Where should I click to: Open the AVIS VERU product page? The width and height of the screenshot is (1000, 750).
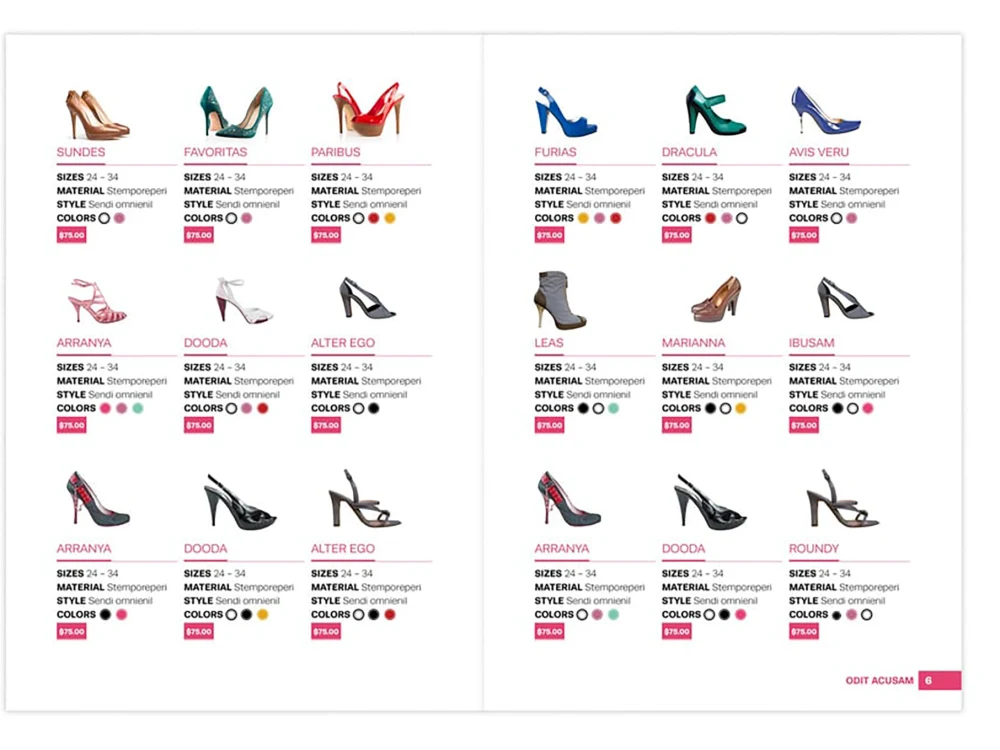[820, 152]
